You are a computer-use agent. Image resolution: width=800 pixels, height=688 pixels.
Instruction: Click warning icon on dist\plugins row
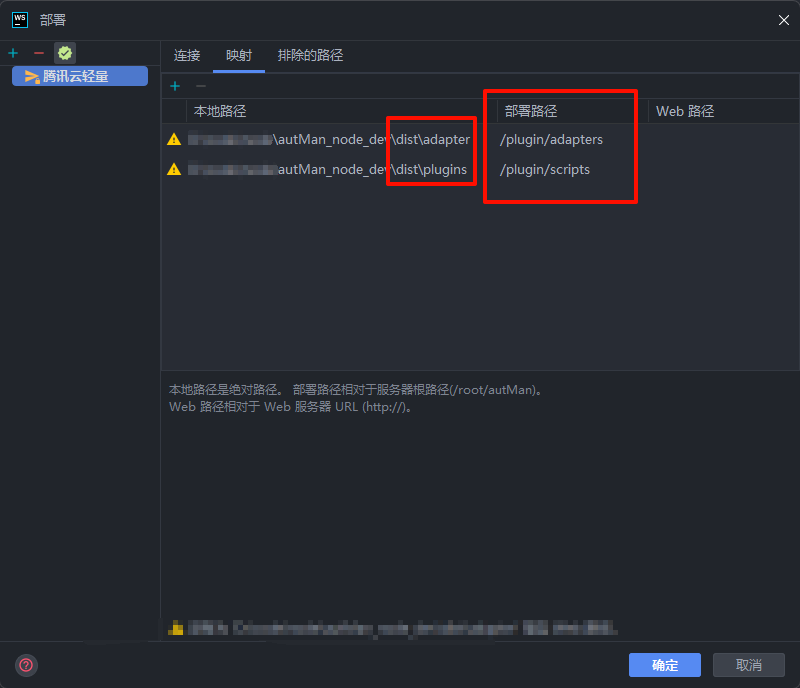[174, 170]
